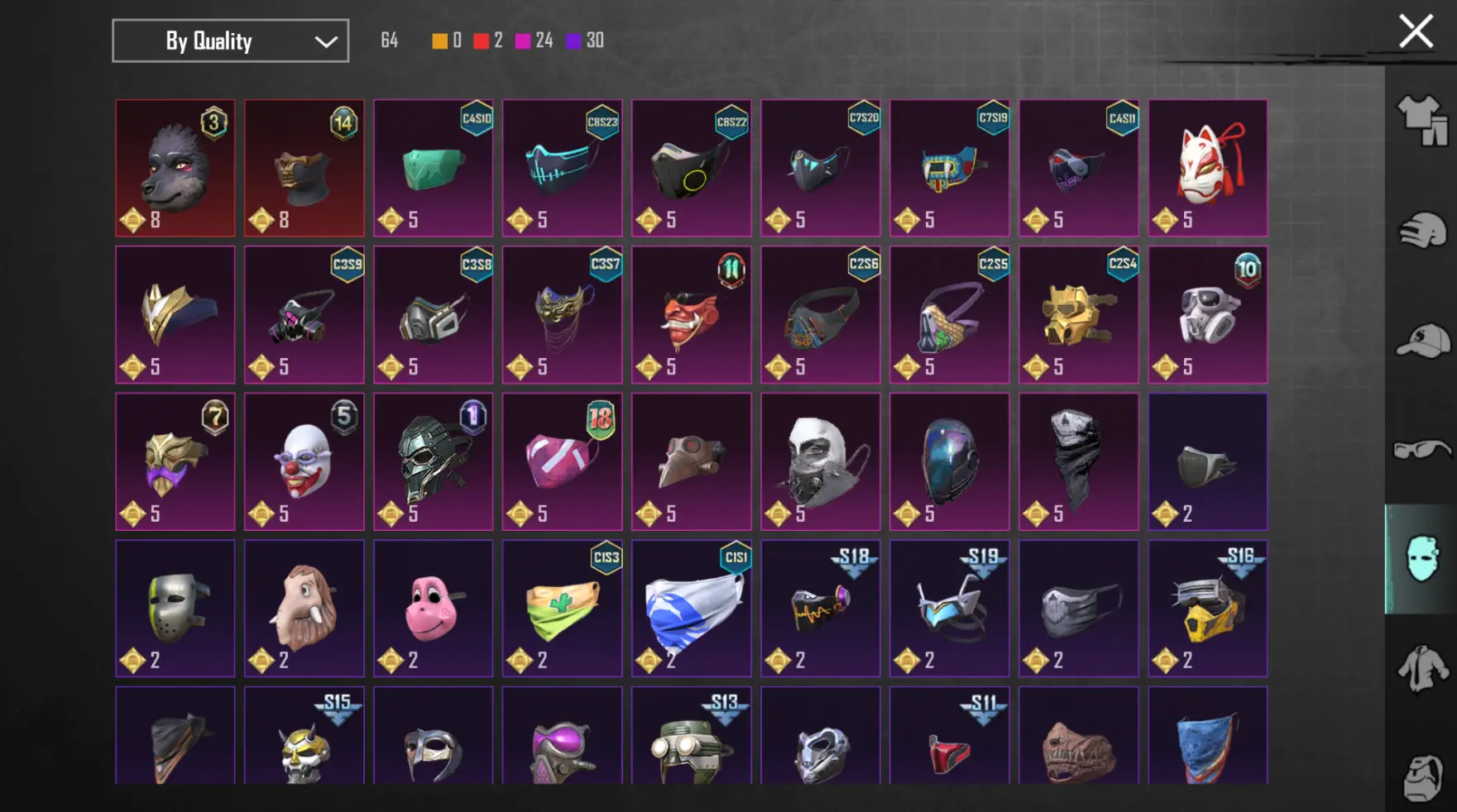
Task: Choose the golden gas mask C2S4
Action: (x=1079, y=315)
